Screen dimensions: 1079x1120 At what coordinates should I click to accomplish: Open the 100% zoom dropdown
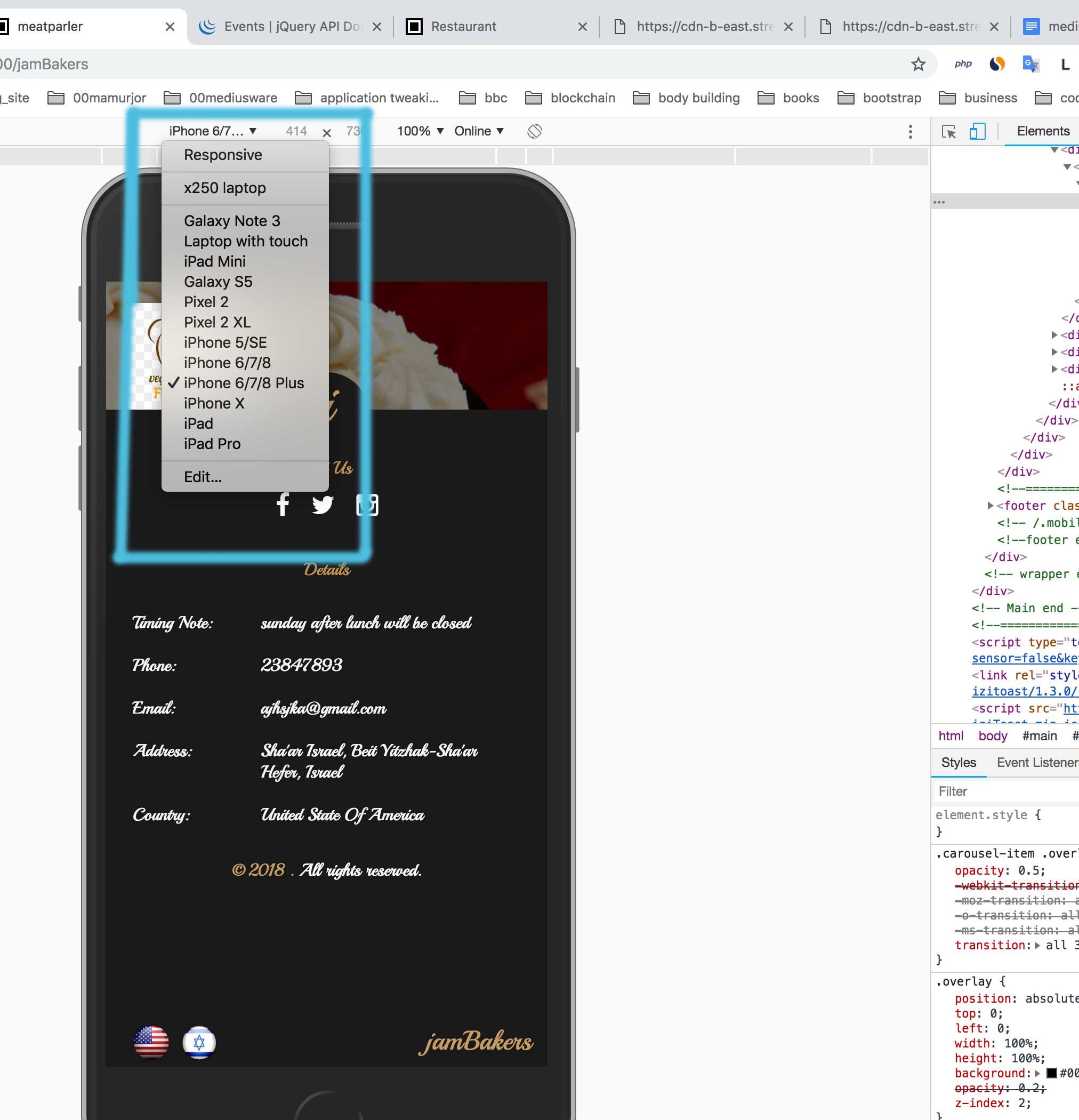tap(420, 131)
